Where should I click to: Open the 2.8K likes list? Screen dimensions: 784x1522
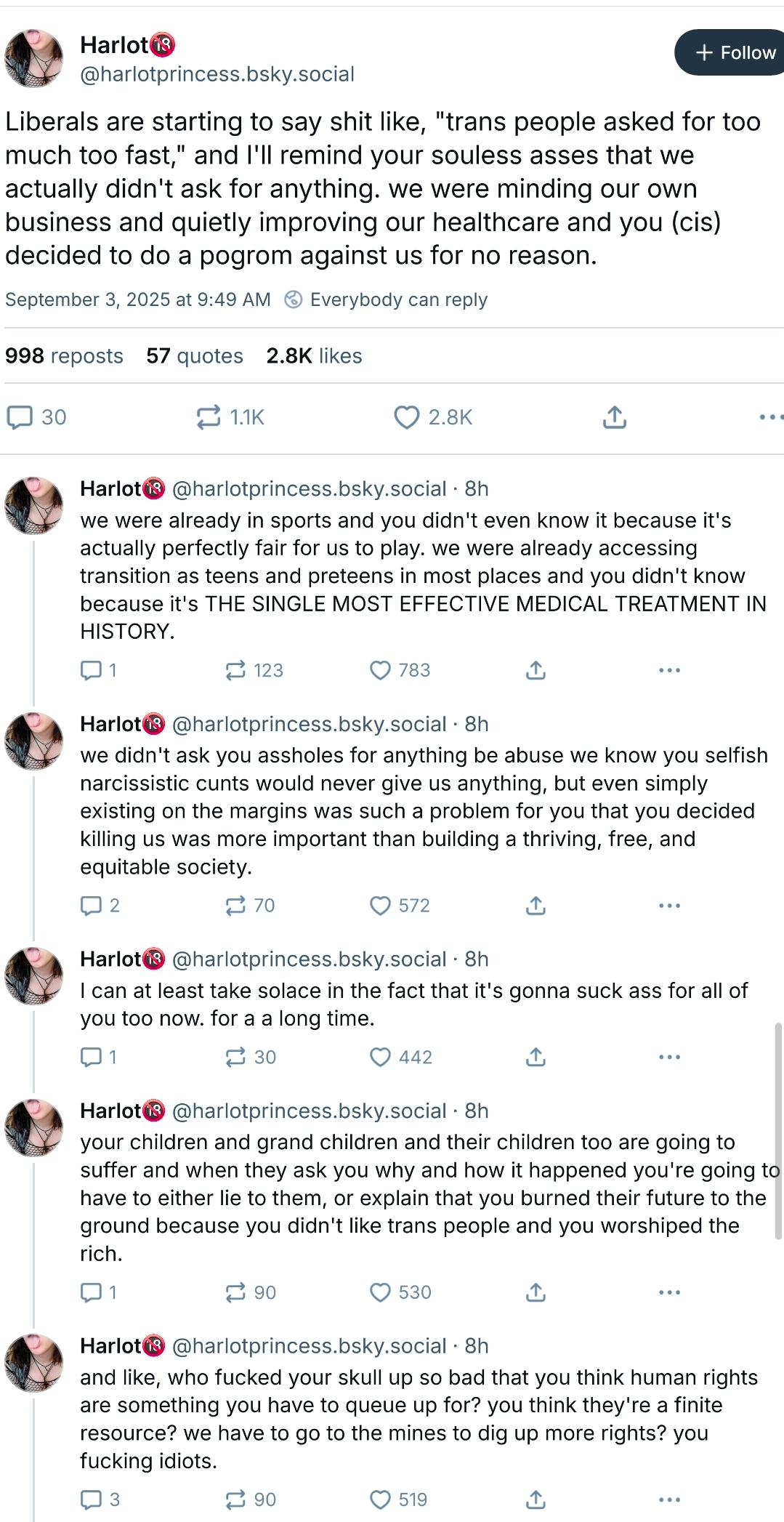click(x=314, y=356)
